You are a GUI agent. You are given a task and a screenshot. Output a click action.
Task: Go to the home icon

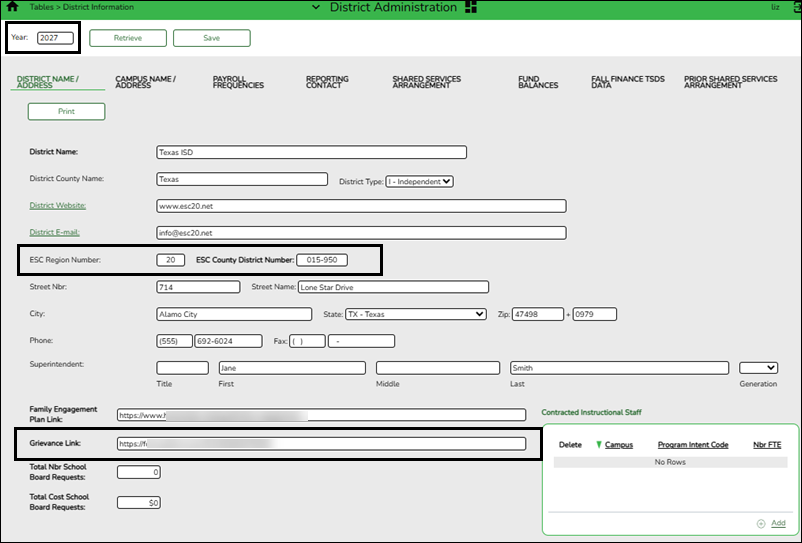tap(13, 7)
